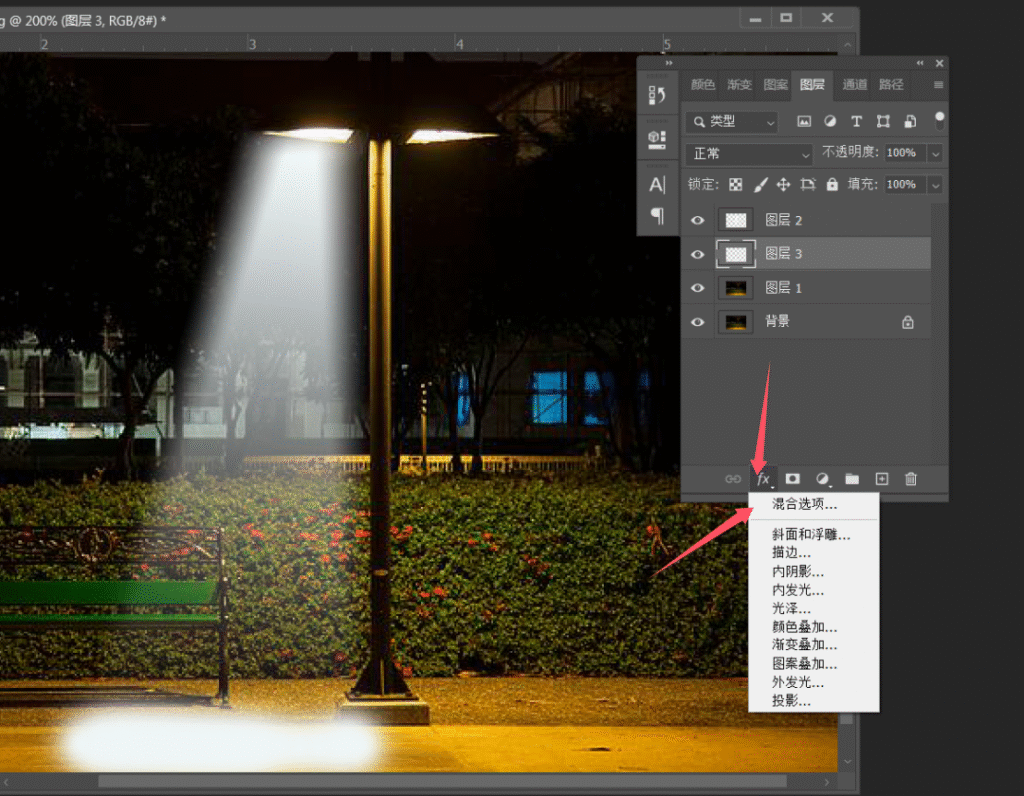Image resolution: width=1024 pixels, height=796 pixels.
Task: Filter layers by shape layer icon
Action: click(883, 121)
